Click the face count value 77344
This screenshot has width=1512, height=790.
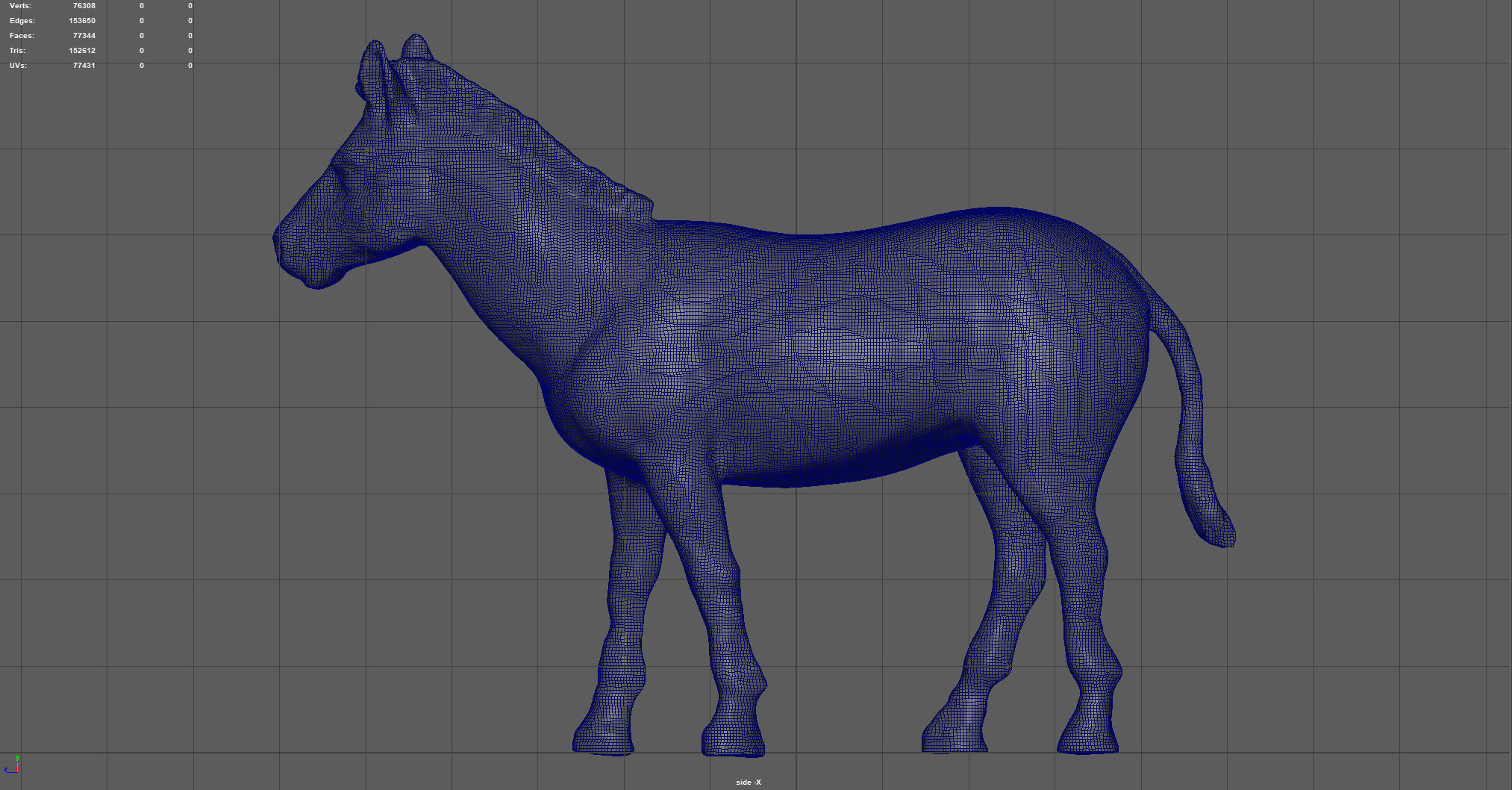(x=84, y=36)
